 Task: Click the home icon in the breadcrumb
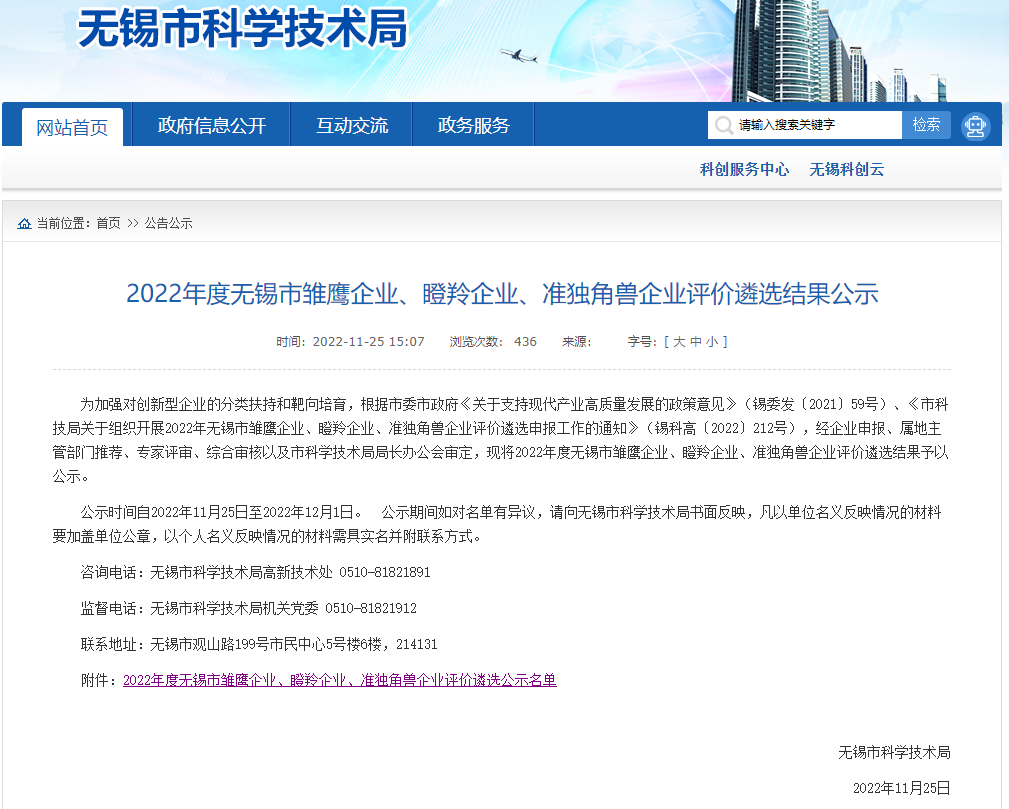24,223
